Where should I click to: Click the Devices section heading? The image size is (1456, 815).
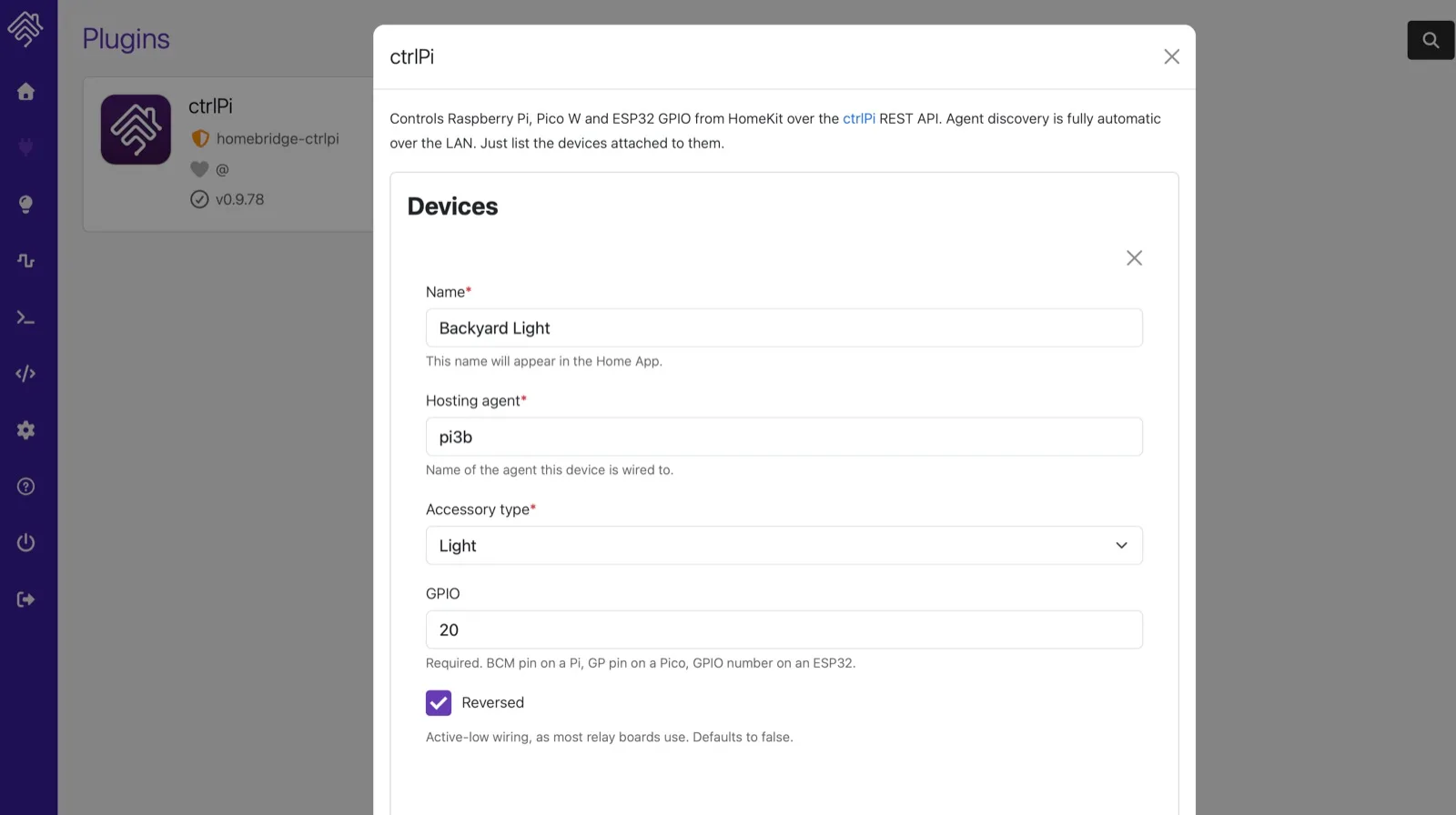(452, 206)
